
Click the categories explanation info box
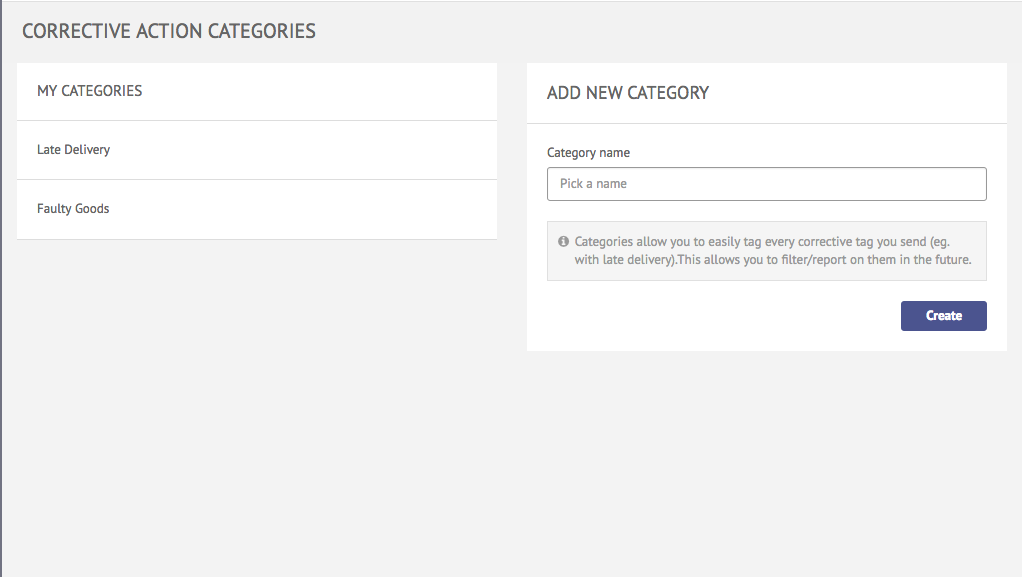coord(766,251)
